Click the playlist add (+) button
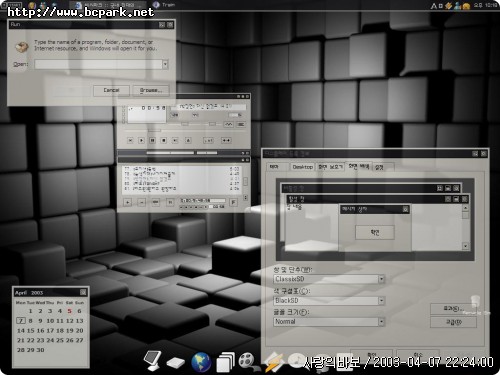 pos(128,202)
